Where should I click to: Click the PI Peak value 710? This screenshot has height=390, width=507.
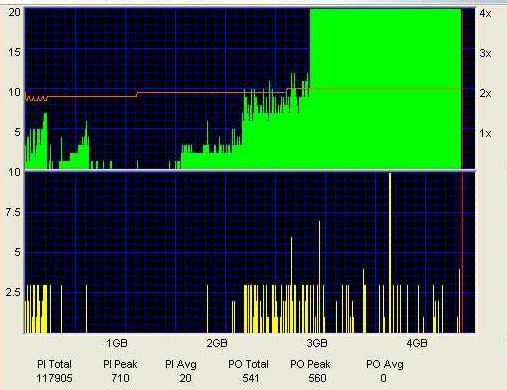point(120,378)
